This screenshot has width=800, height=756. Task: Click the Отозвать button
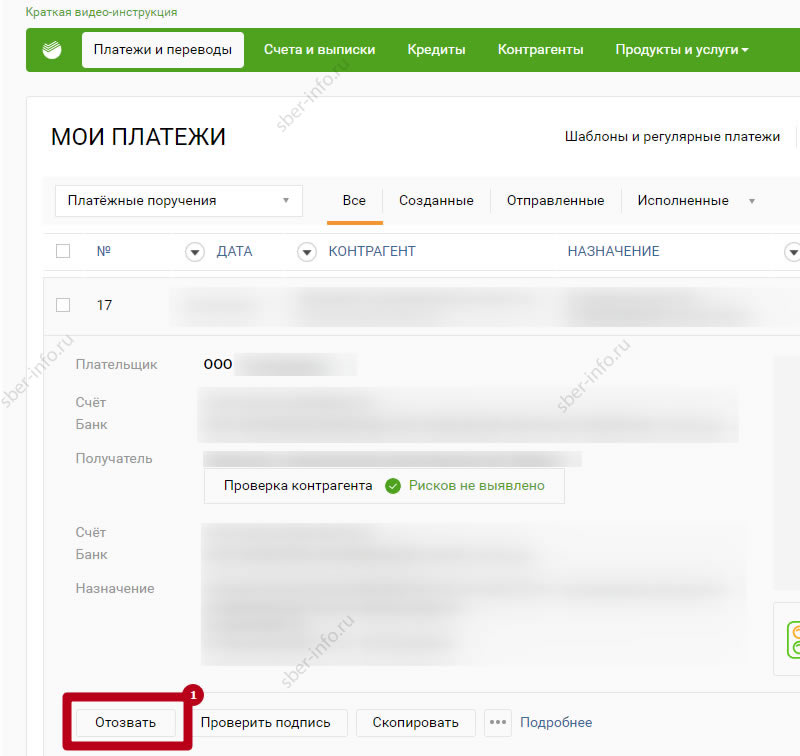point(126,723)
